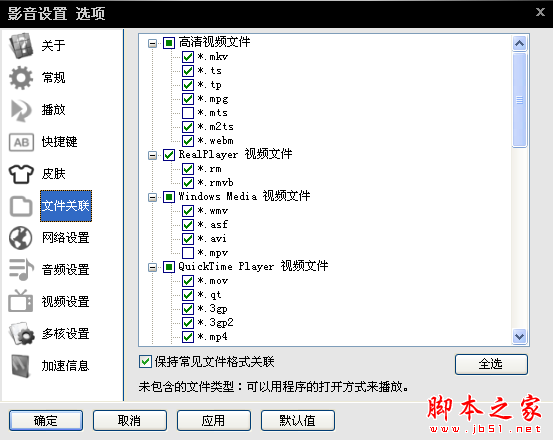Click the TV icon for 视频设置

[21, 301]
